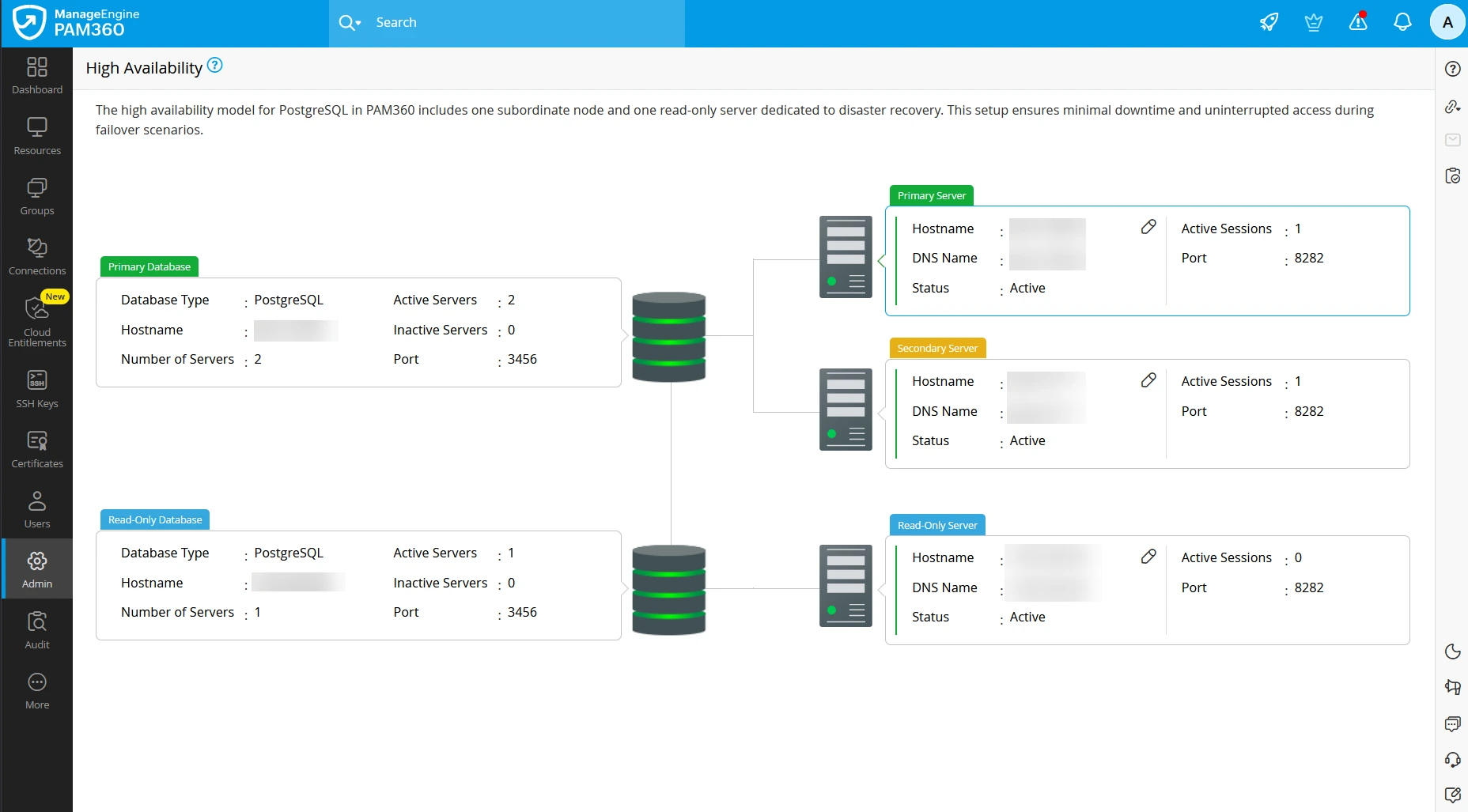The width and height of the screenshot is (1468, 812).
Task: Click the profile avatar A
Action: coord(1447,21)
